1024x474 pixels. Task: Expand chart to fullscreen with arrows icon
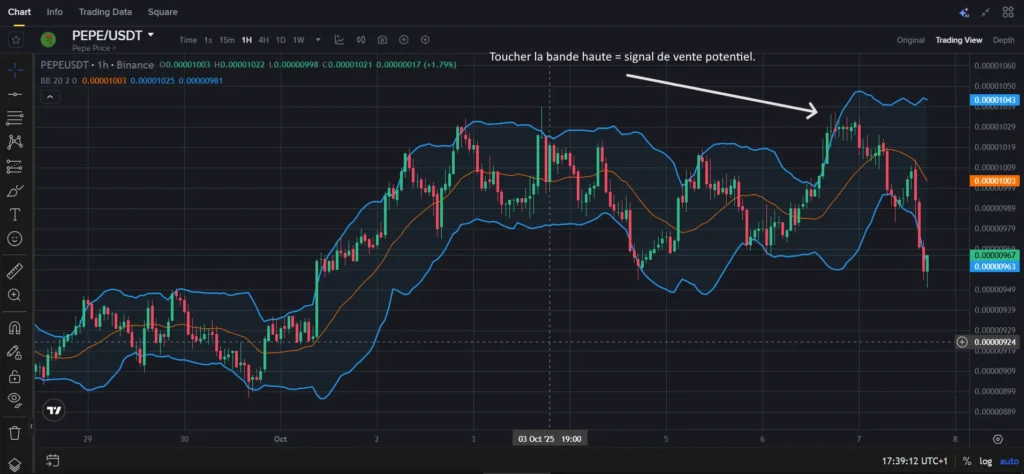point(985,12)
